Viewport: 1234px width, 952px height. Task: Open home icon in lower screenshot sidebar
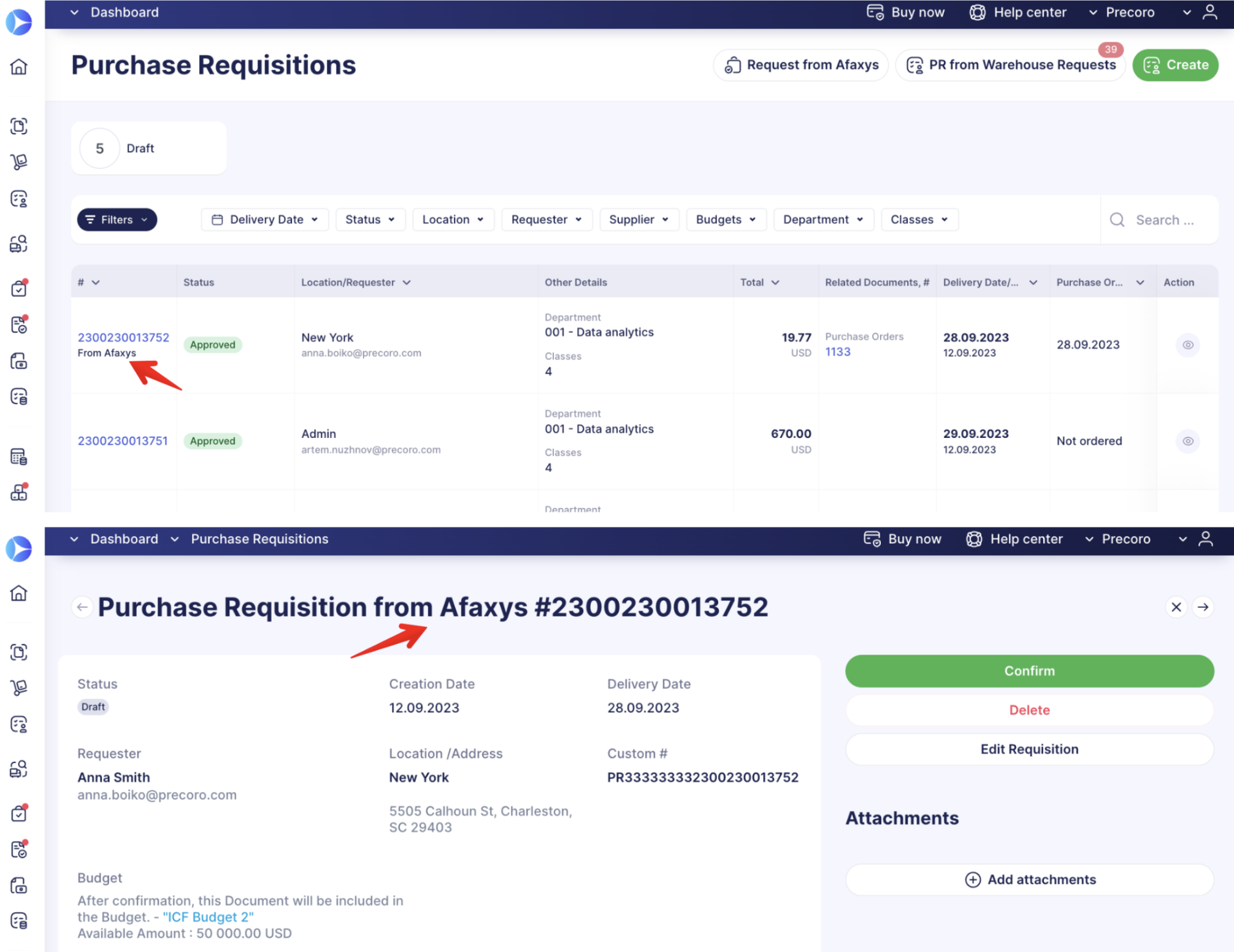point(19,593)
